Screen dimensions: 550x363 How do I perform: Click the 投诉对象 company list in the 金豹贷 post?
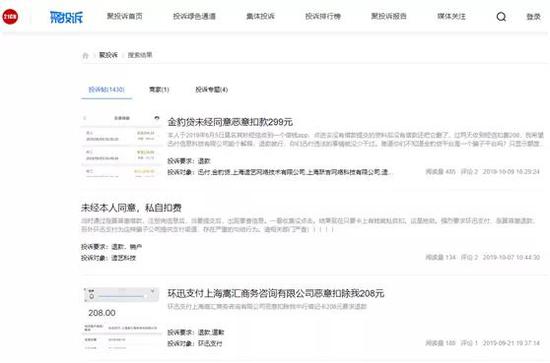(x=279, y=172)
